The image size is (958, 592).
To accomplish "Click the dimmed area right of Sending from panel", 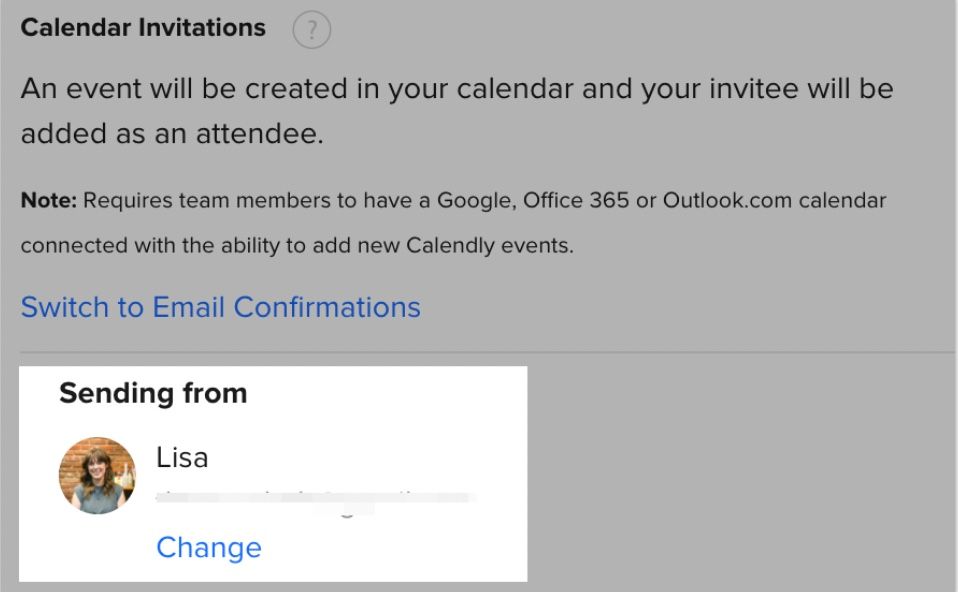I will pyautogui.click(x=742, y=473).
